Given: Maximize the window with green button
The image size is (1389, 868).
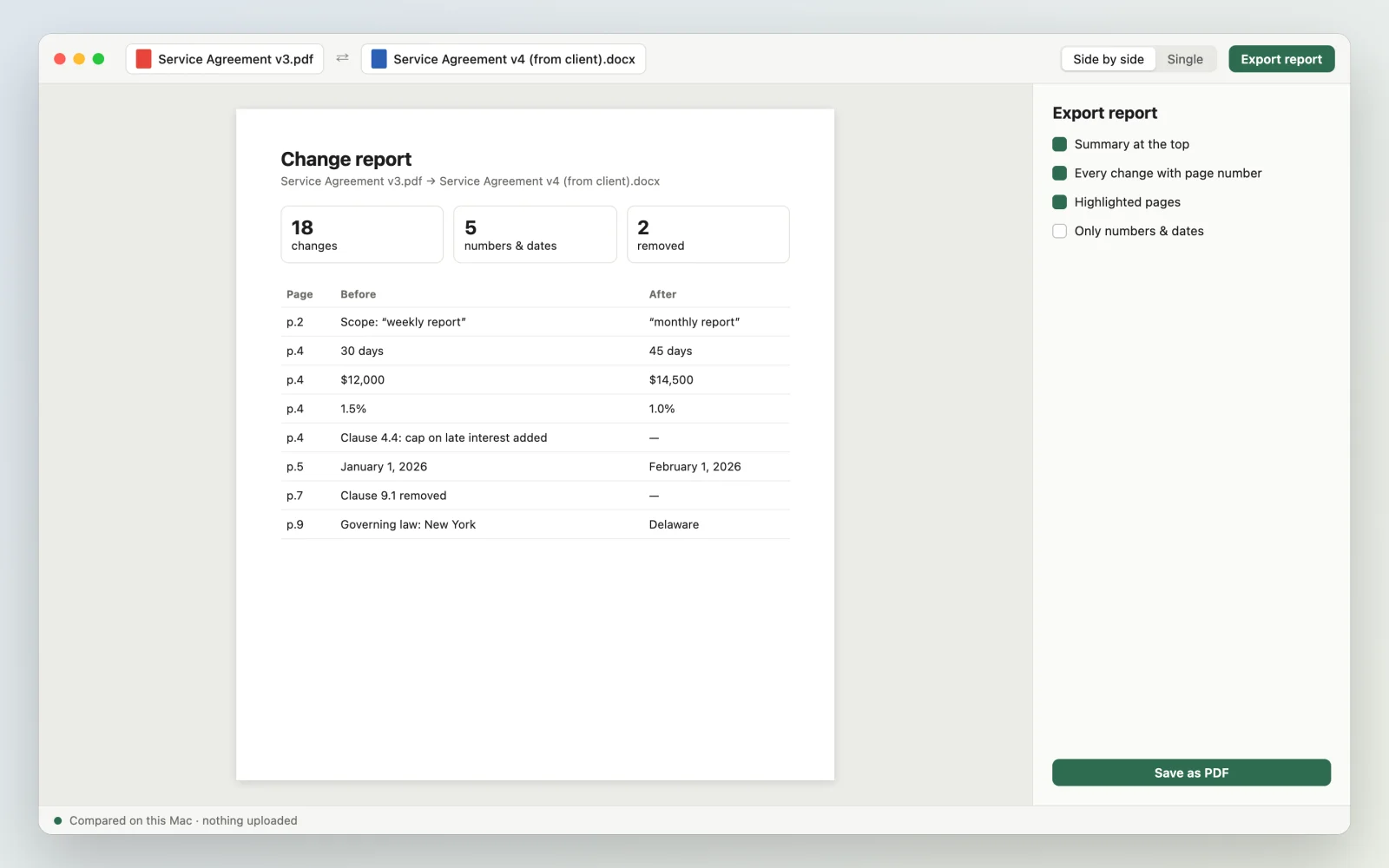Looking at the screenshot, I should click(98, 59).
